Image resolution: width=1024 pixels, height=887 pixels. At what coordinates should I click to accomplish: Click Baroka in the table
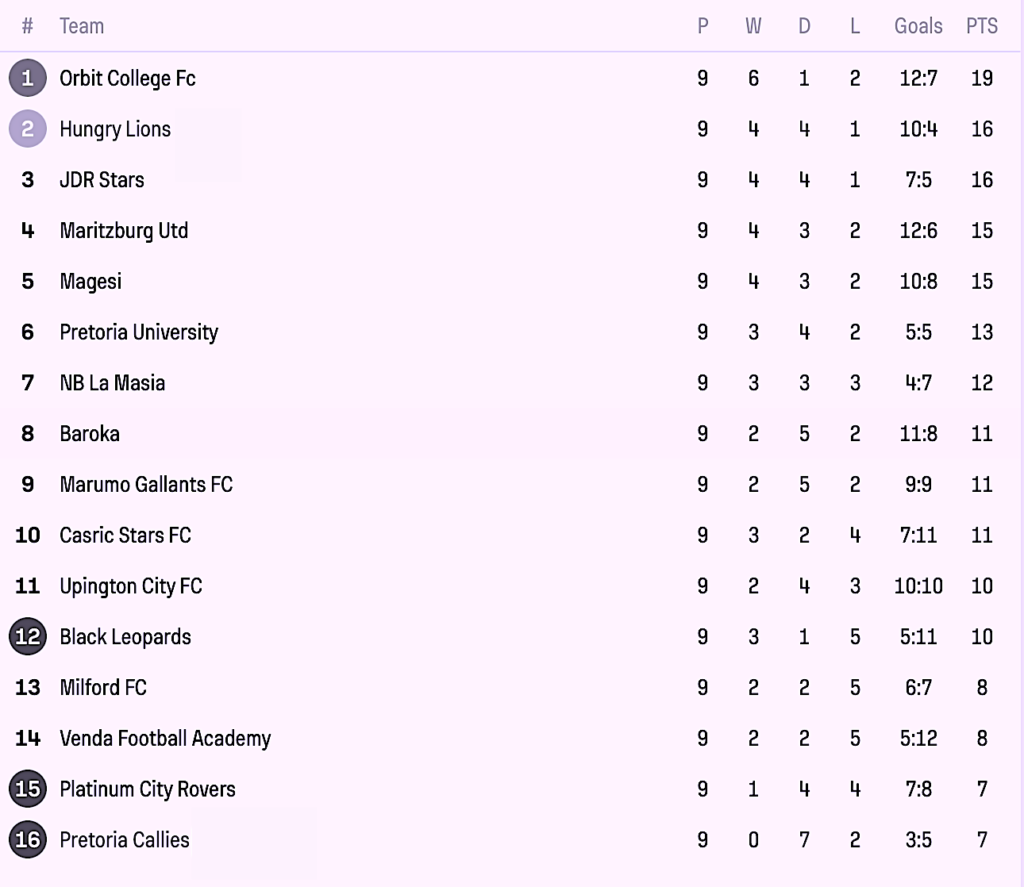[x=89, y=434]
